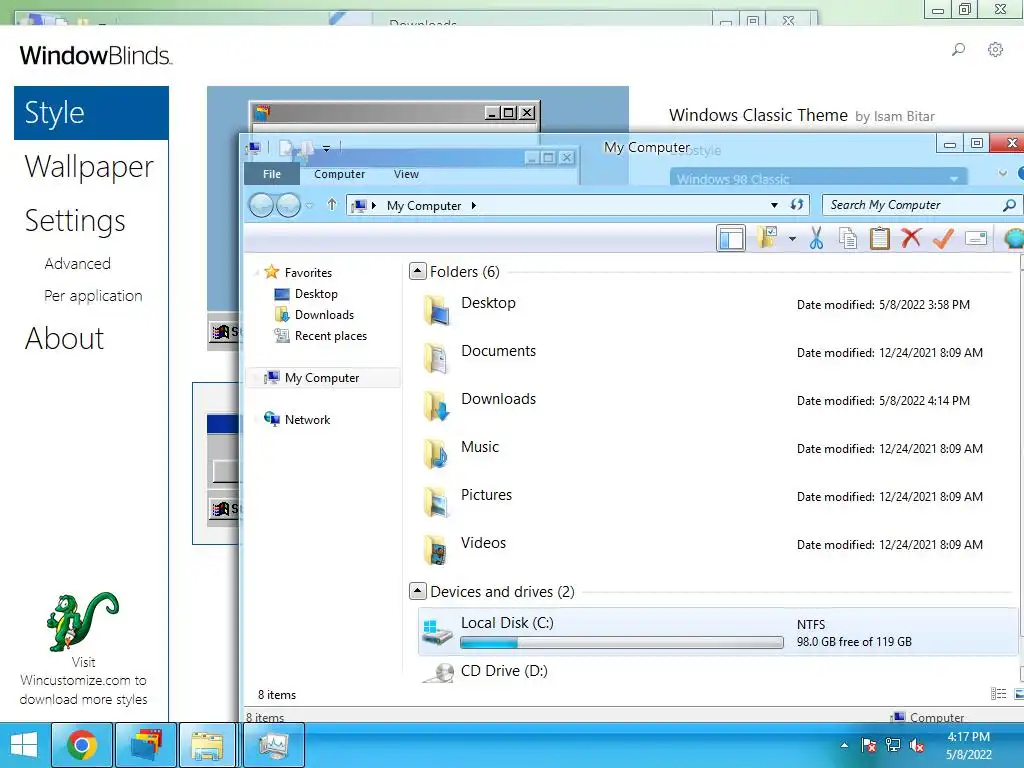The height and width of the screenshot is (768, 1024).
Task: Click the Cut scissors icon in toolbar
Action: 816,238
